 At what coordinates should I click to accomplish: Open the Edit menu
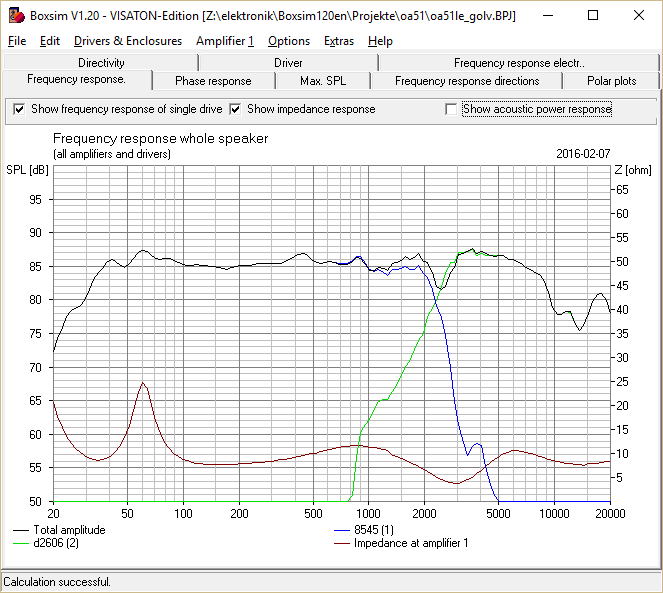[x=50, y=41]
